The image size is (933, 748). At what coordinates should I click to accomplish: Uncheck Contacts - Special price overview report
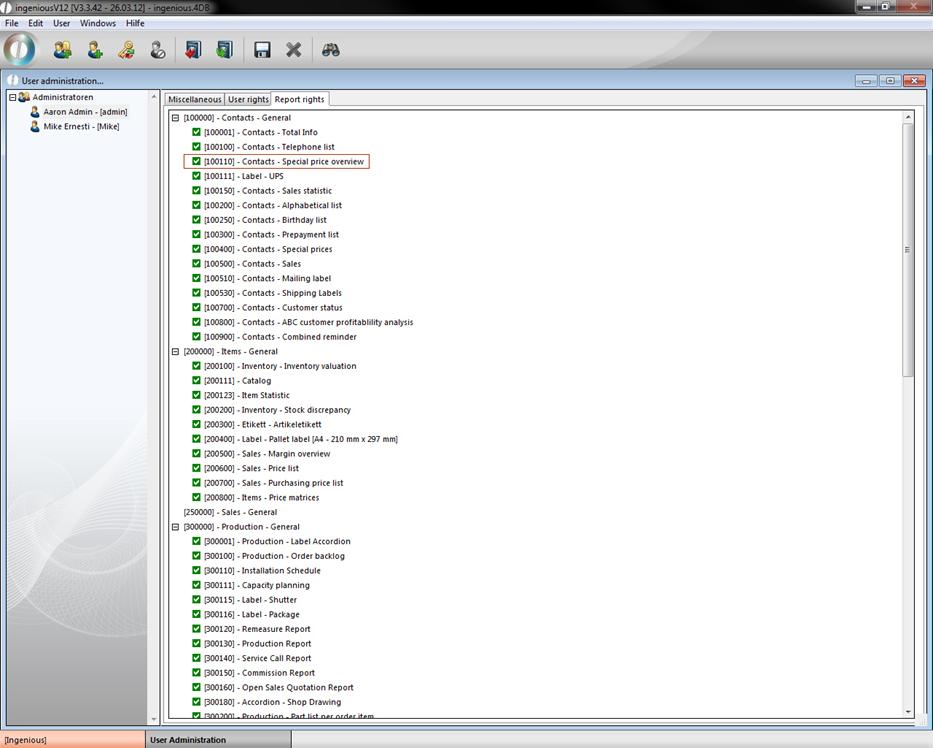click(x=197, y=161)
